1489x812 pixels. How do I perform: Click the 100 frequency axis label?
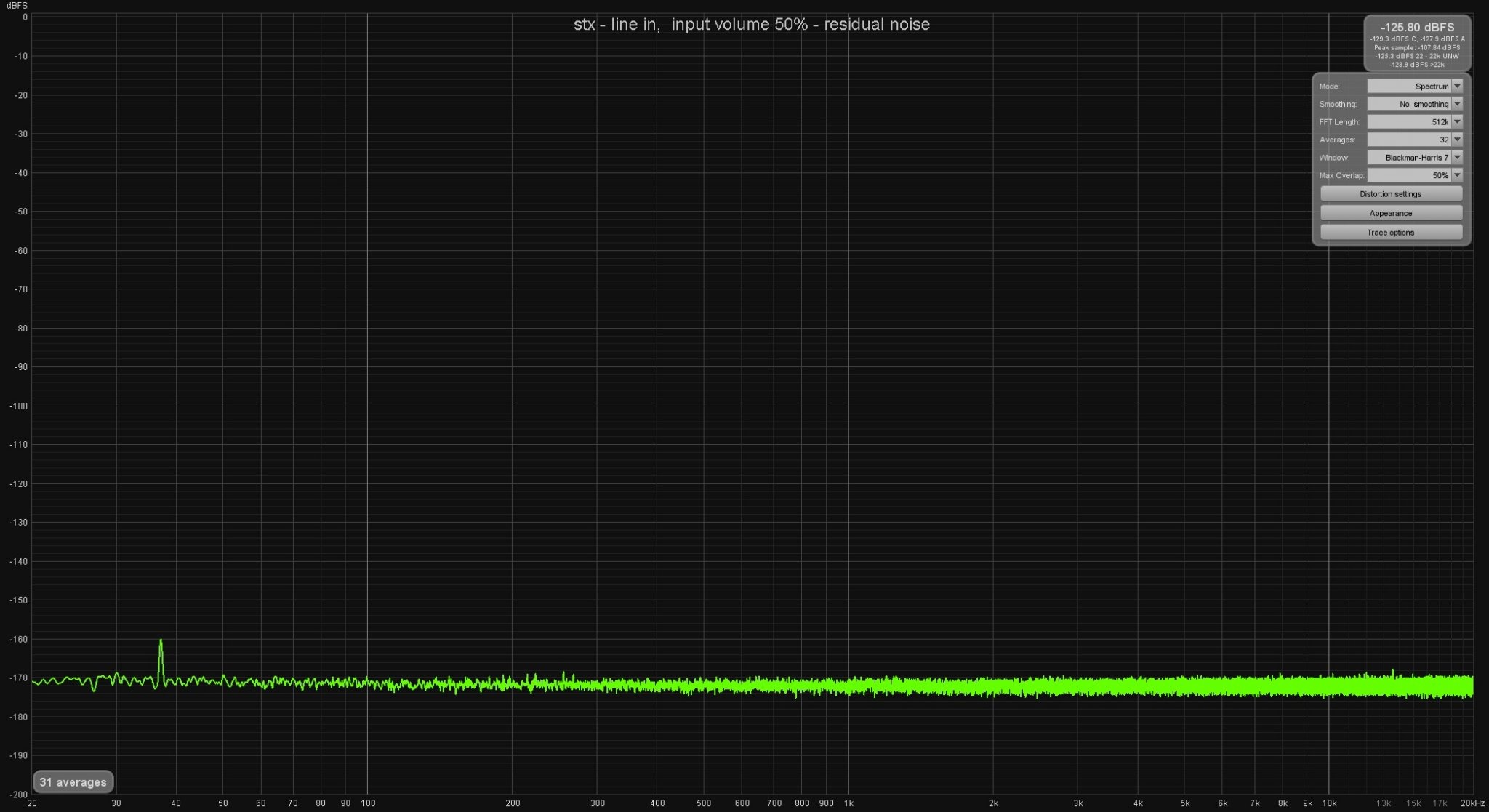(x=368, y=803)
